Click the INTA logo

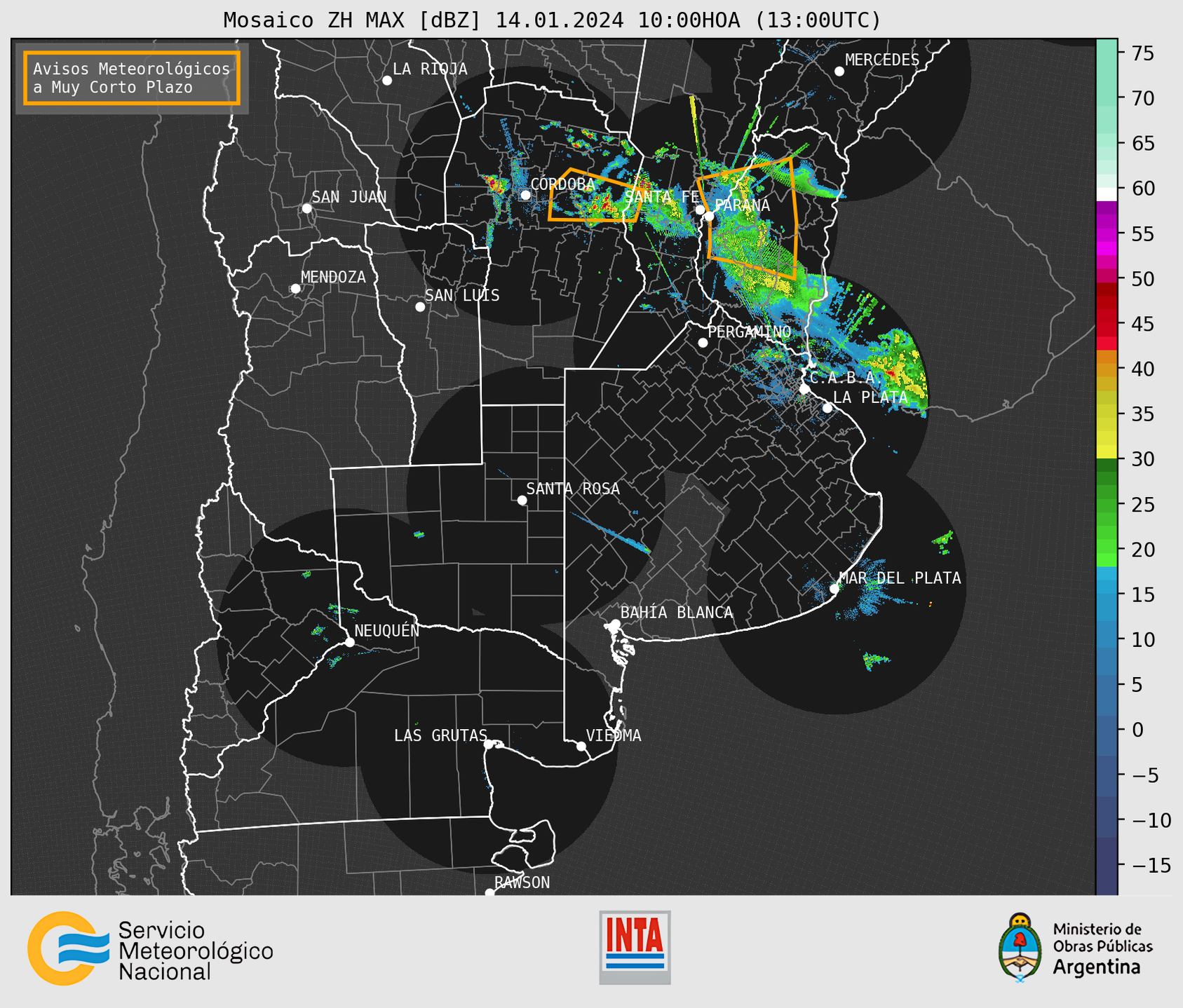pyautogui.click(x=635, y=947)
